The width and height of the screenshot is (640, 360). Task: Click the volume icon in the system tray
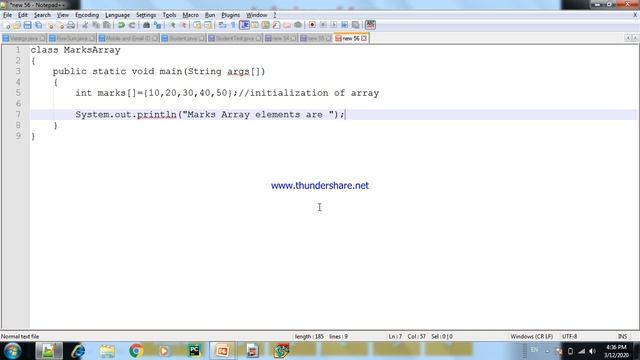(592, 351)
